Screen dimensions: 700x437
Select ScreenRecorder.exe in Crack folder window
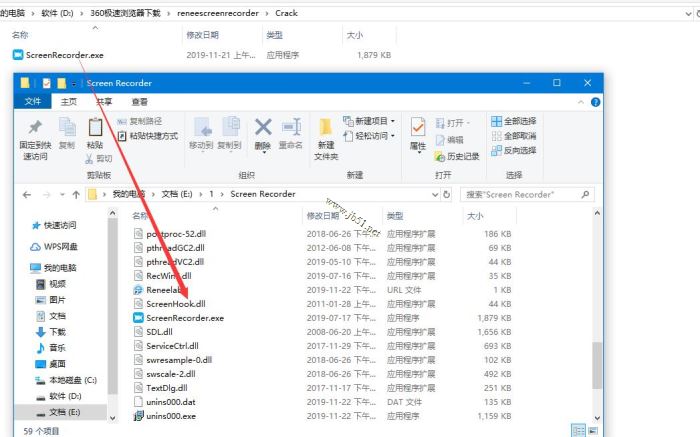point(58,55)
